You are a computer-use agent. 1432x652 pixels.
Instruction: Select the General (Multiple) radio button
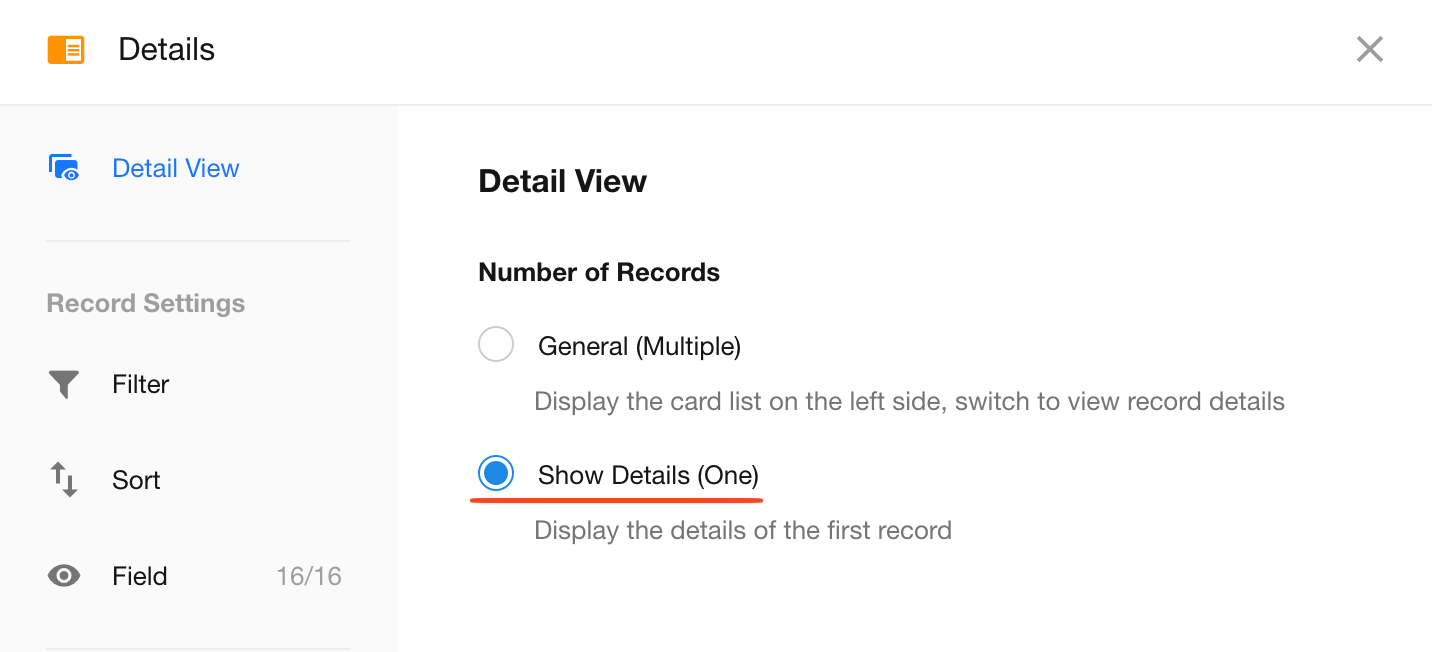click(x=496, y=345)
